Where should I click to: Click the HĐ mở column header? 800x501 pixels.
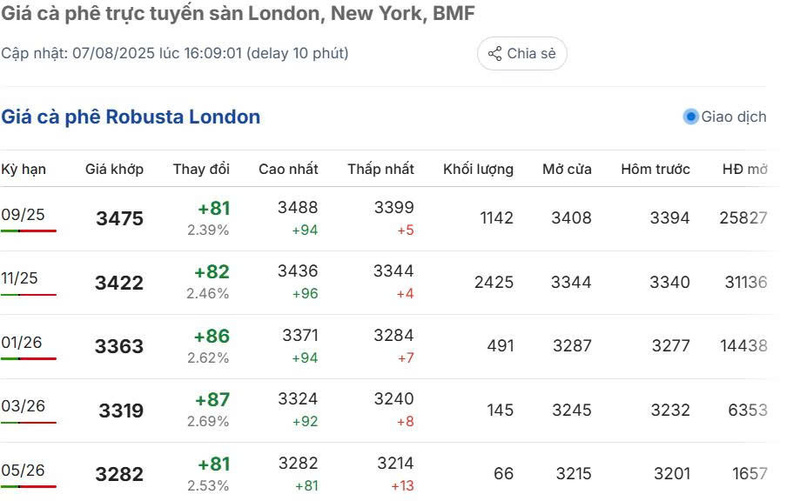(745, 169)
